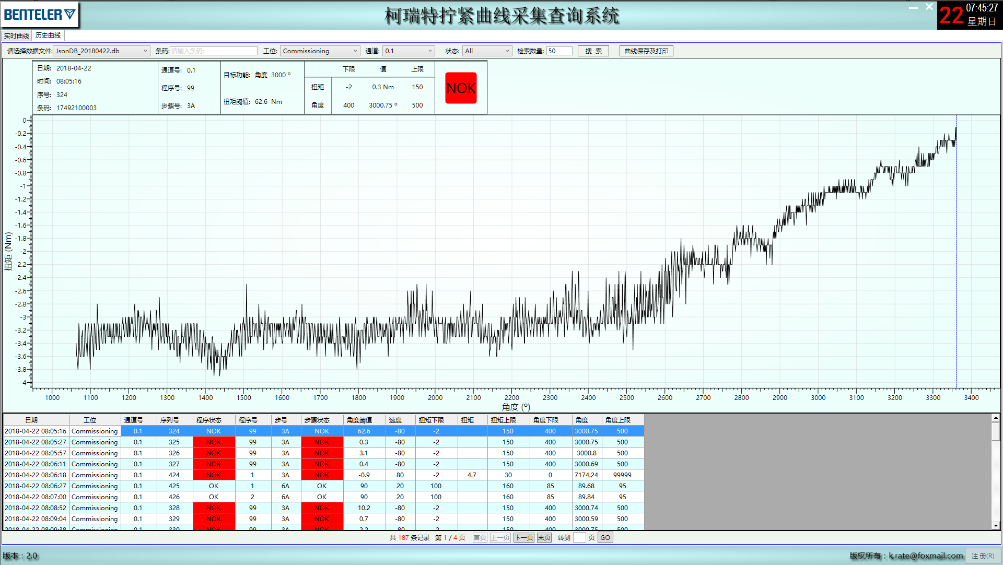This screenshot has height=565, width=1003.
Task: Click the email k.rate@foxmail.com in status bar
Action: click(x=926, y=555)
